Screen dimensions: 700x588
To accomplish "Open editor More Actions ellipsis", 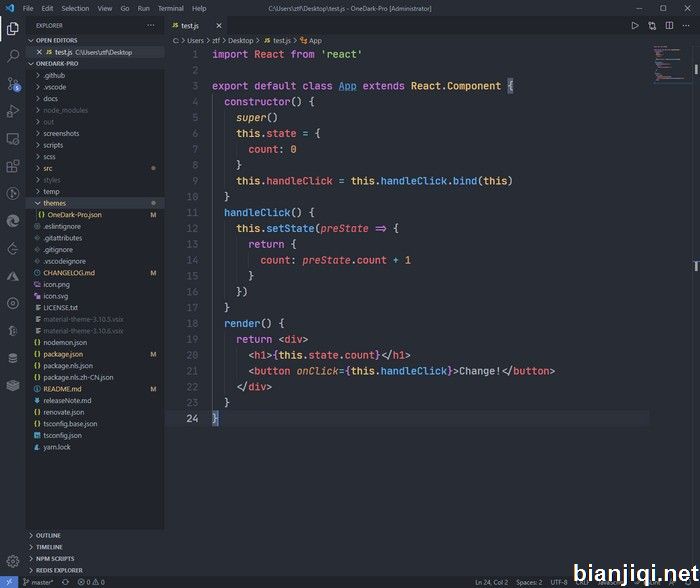I will (x=686, y=26).
